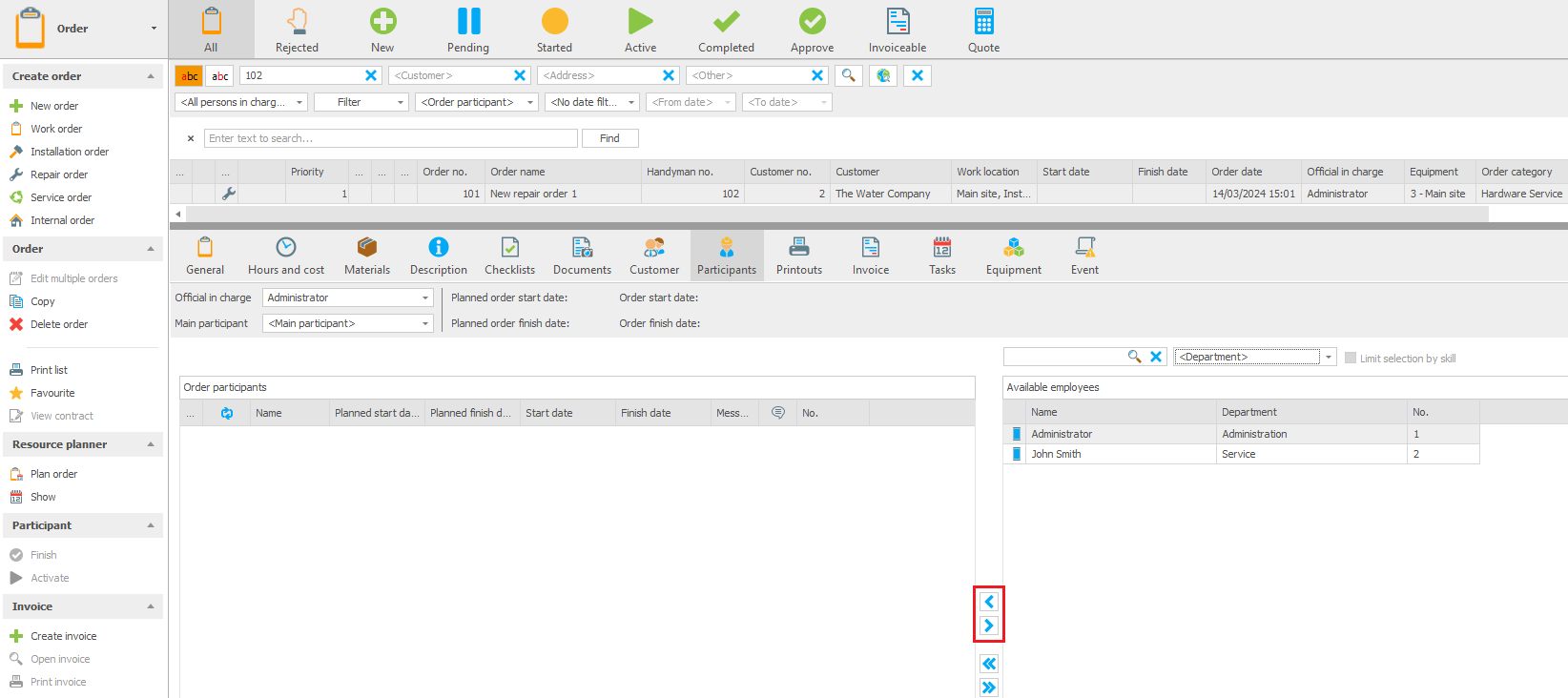Switch to the Equipment tab
Screen dimensions: 1568x698
[x=1014, y=257]
